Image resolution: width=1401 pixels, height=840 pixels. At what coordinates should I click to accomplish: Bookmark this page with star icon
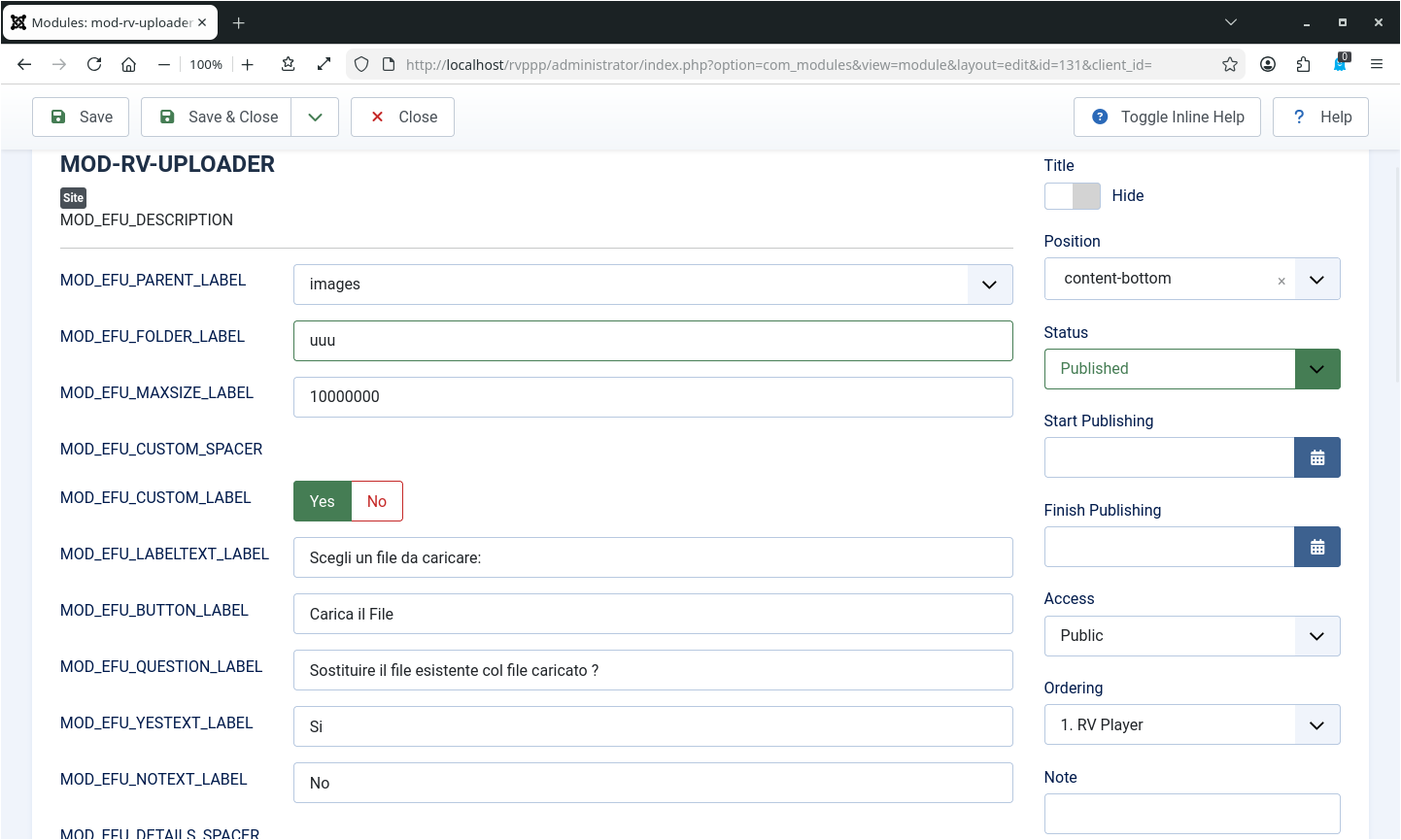pos(1230,64)
